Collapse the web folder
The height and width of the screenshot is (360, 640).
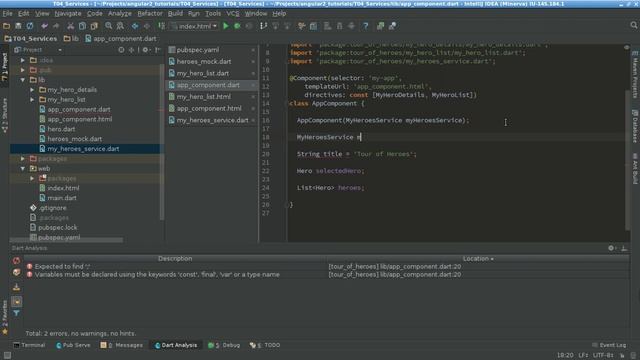[23, 168]
